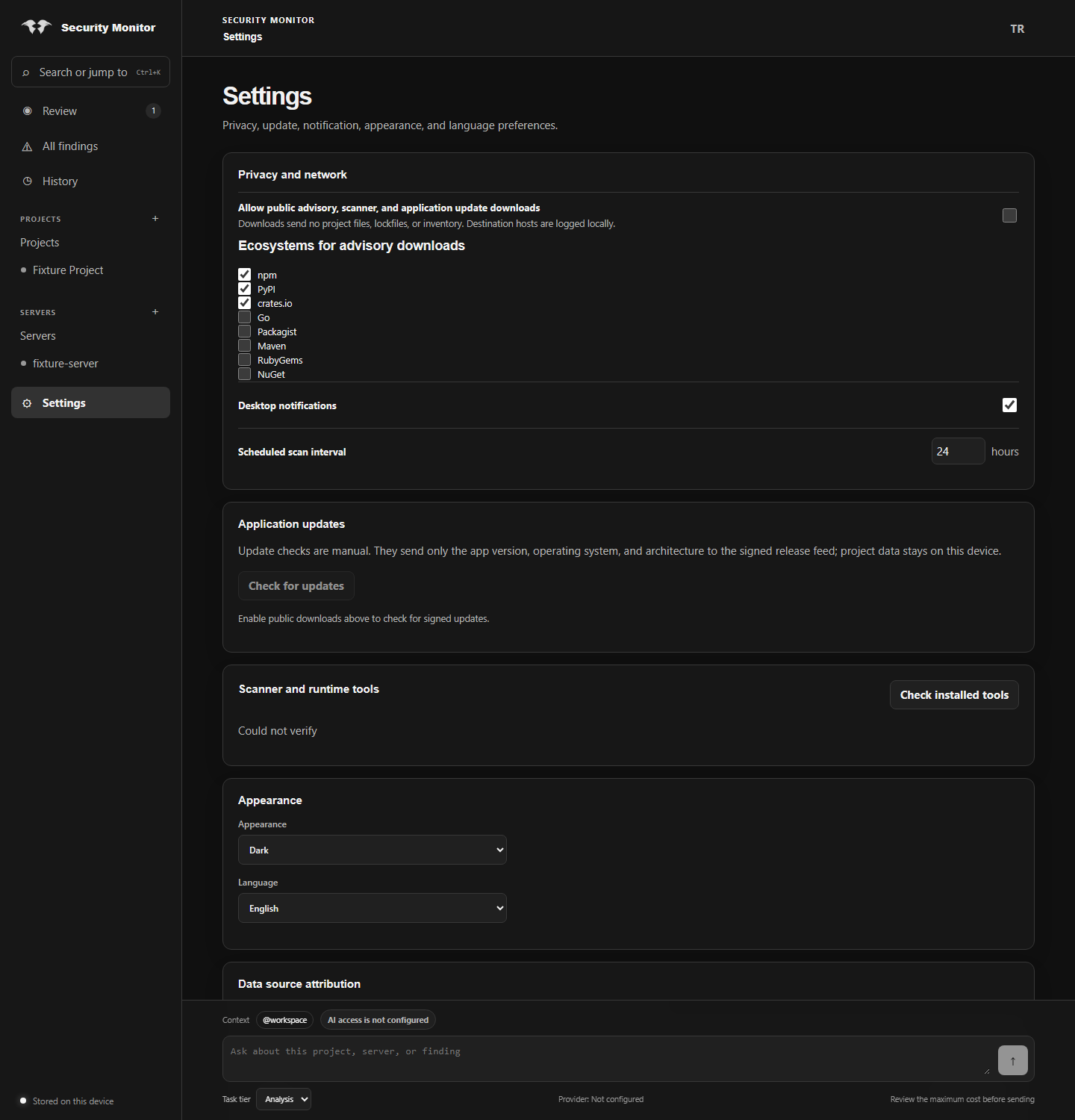Open the TR user avatar

1018,28
